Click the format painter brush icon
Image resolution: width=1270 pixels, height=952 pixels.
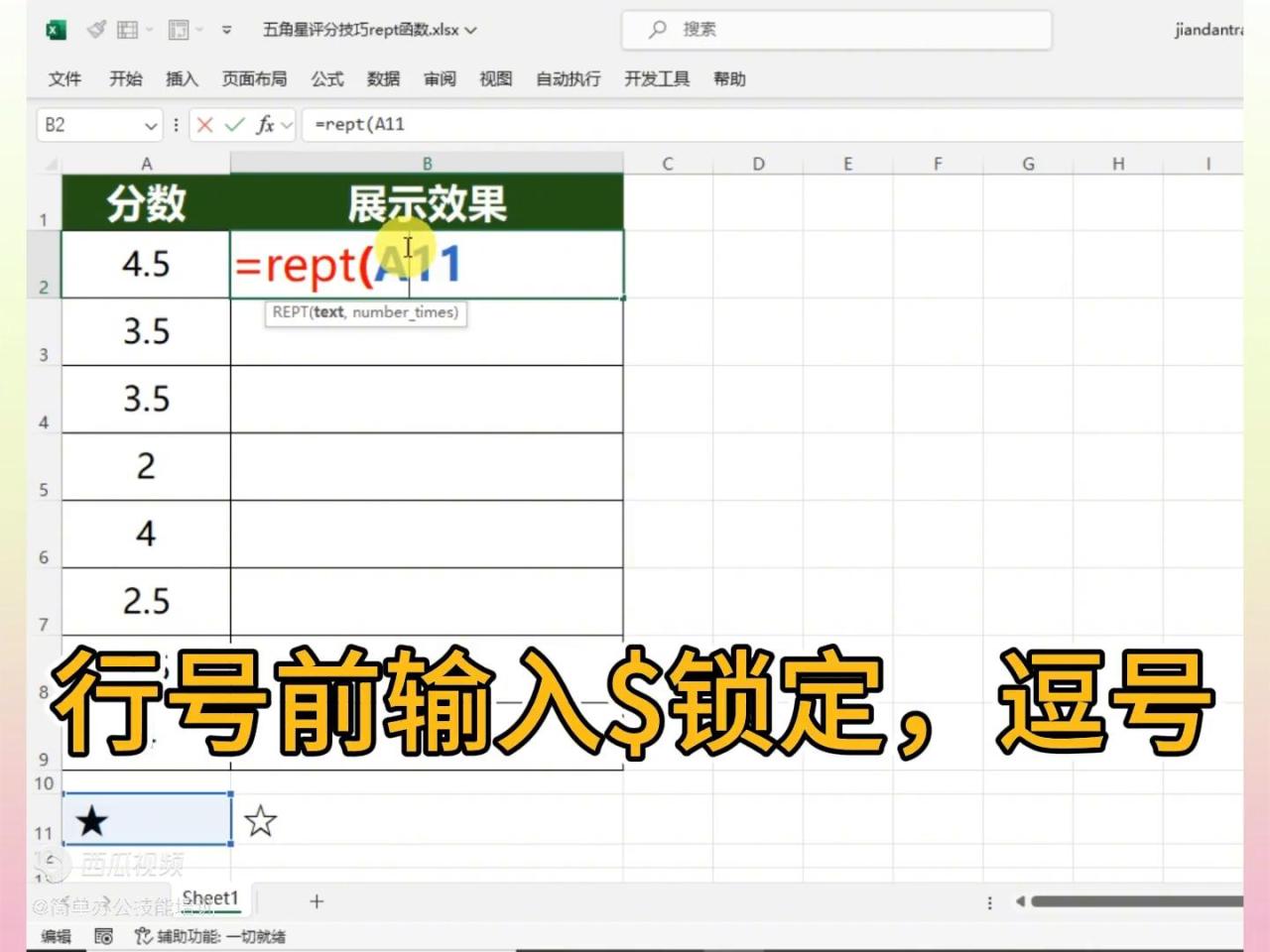click(96, 30)
